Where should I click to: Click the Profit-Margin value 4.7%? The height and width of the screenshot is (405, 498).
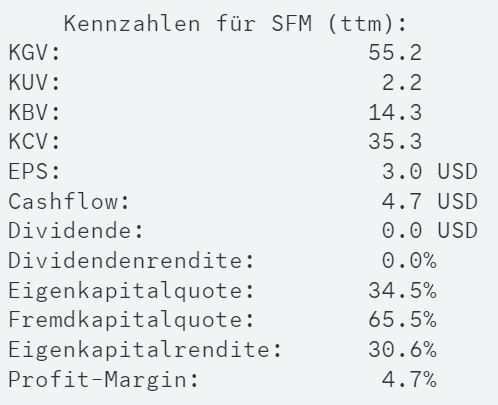point(409,379)
